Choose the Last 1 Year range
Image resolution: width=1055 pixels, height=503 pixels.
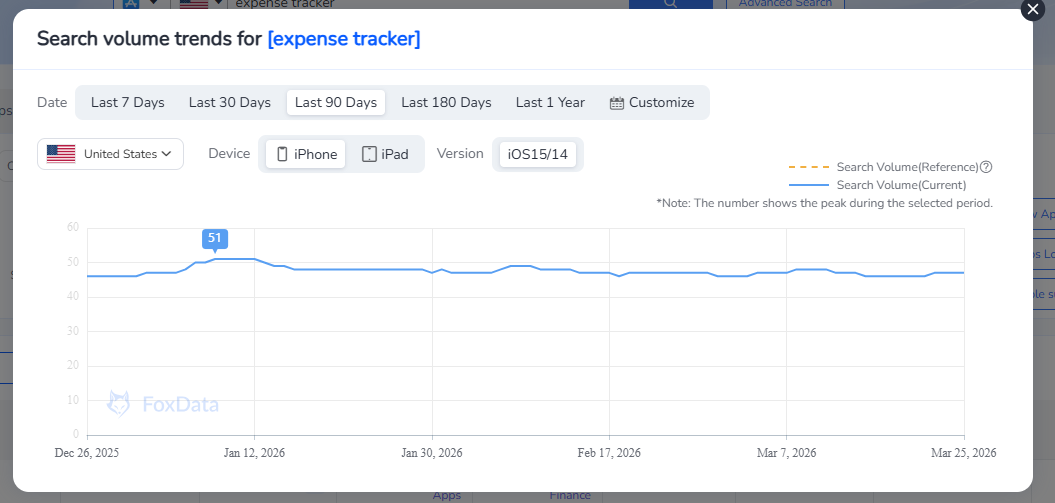coord(550,102)
